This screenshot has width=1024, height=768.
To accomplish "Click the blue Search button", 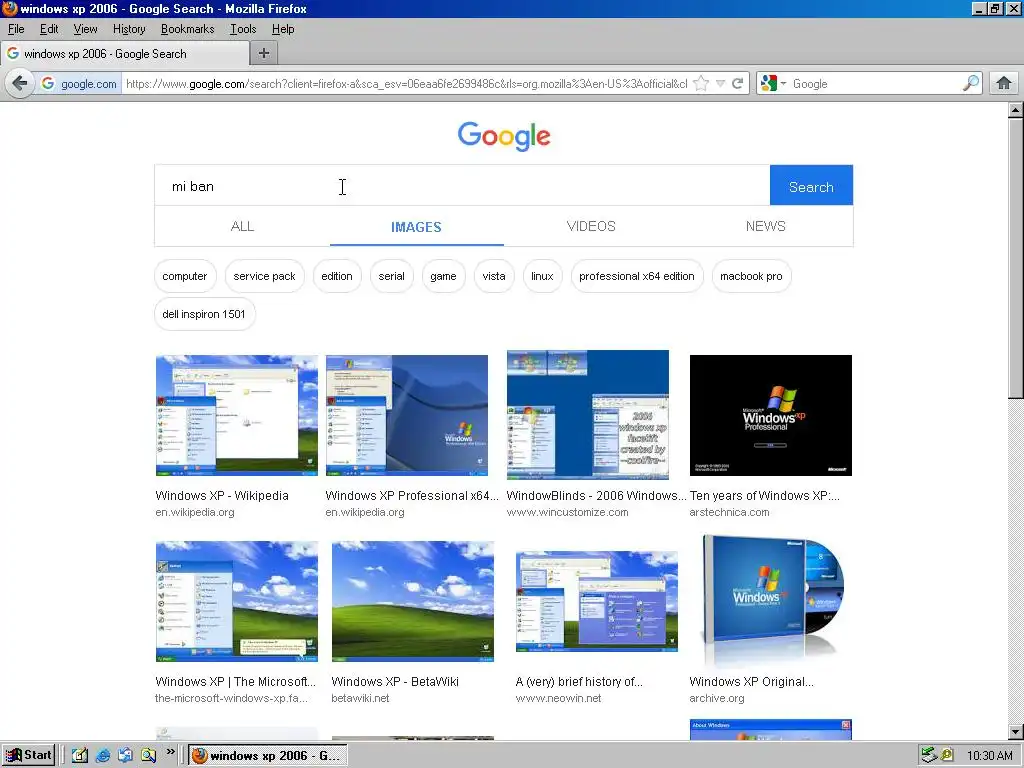I will [811, 186].
